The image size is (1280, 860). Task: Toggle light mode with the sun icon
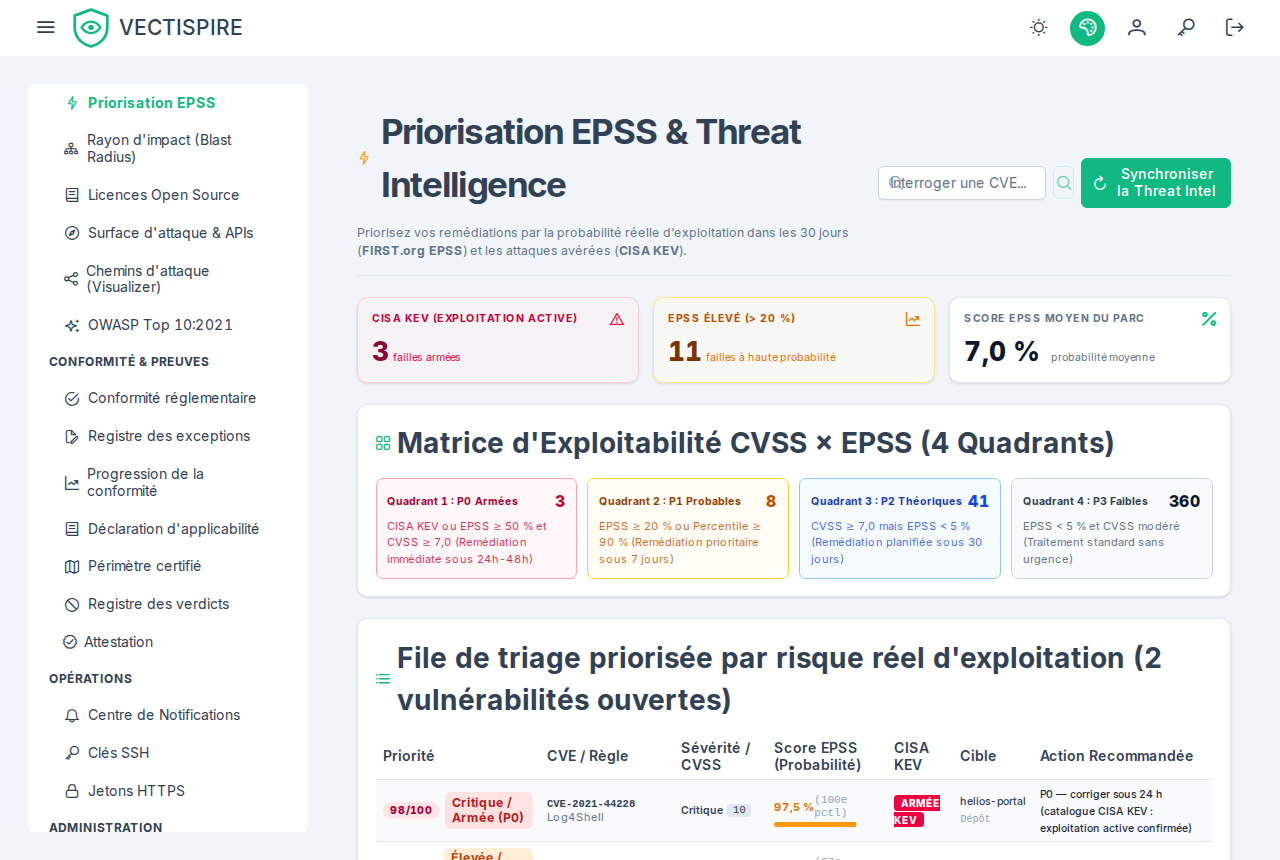point(1039,27)
